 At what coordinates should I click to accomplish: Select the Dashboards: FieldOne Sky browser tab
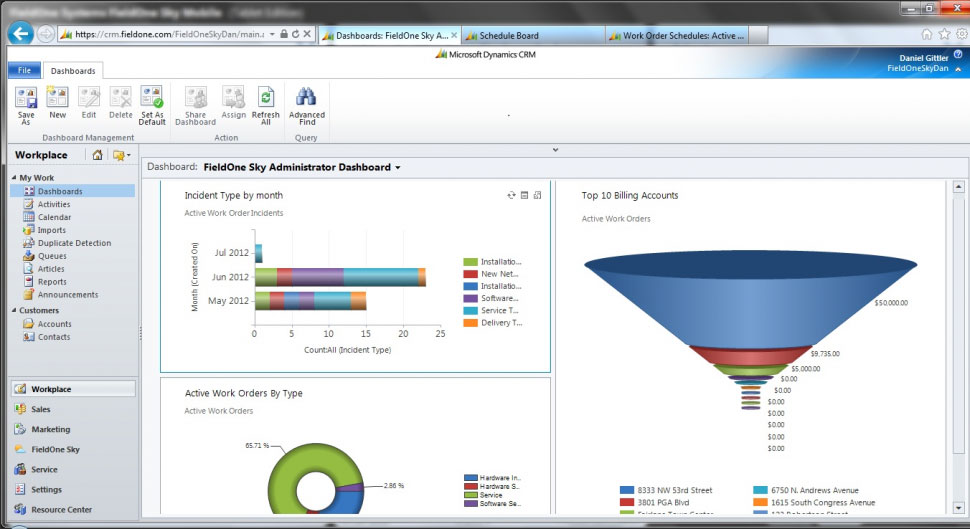(x=388, y=36)
